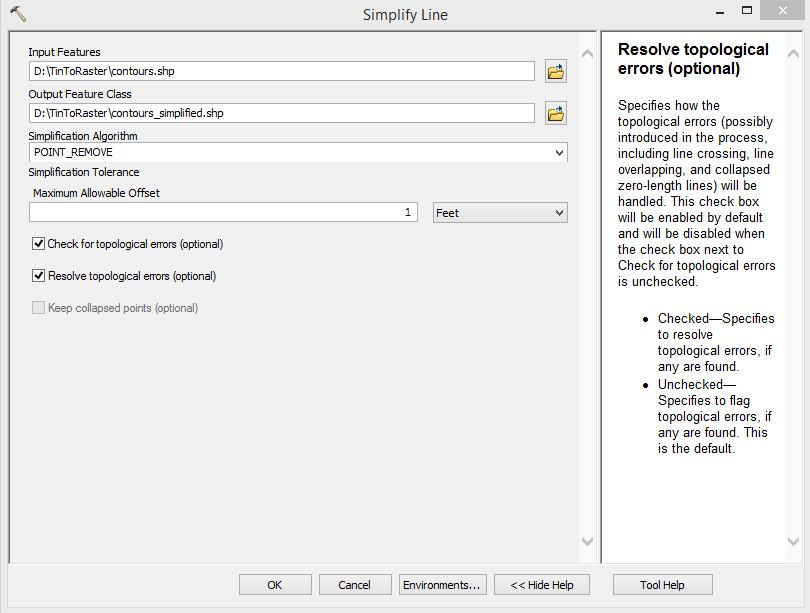Browse for Input Features folder icon

click(556, 71)
